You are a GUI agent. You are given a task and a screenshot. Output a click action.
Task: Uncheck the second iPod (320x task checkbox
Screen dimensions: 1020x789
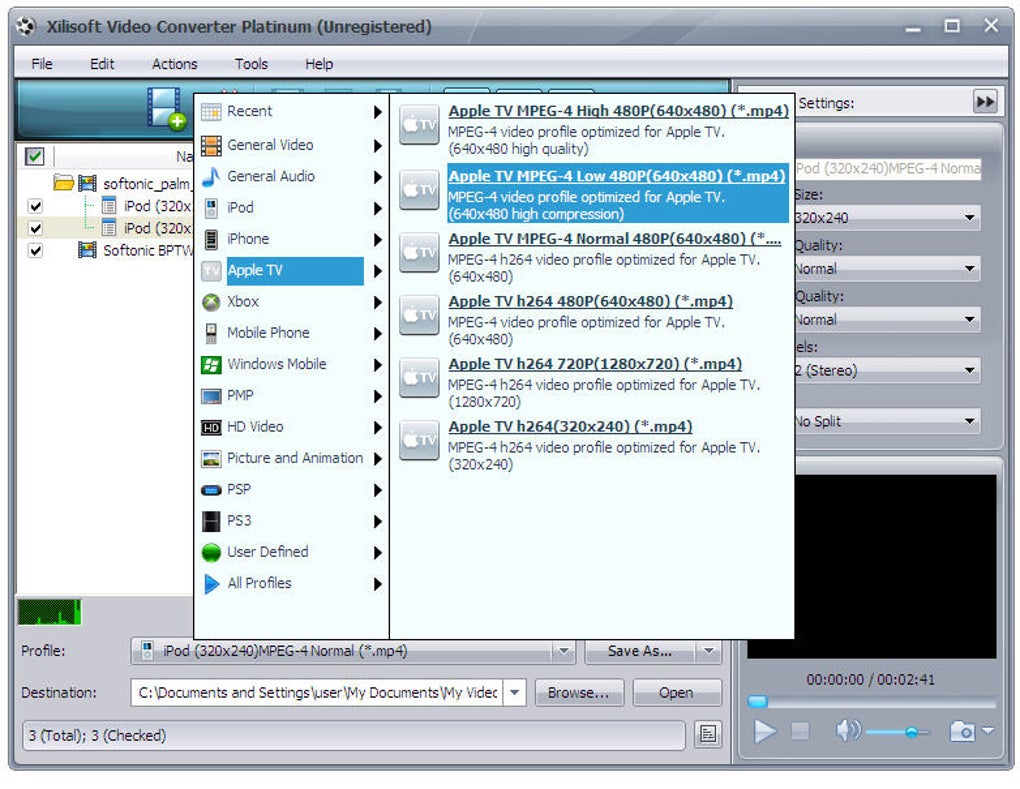[x=35, y=228]
